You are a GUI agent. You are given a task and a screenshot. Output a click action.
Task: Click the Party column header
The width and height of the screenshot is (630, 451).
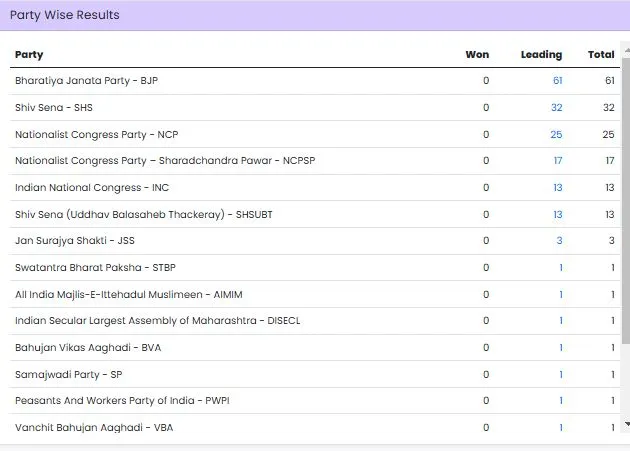tap(29, 55)
